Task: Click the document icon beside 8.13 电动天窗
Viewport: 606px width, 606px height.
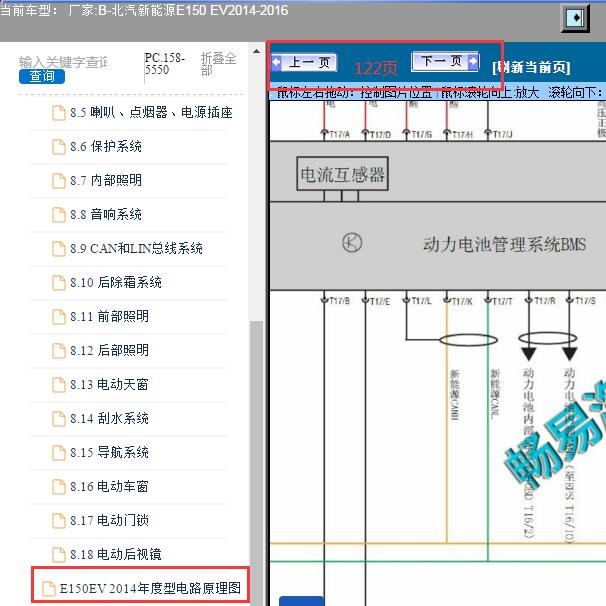Action: [x=59, y=385]
